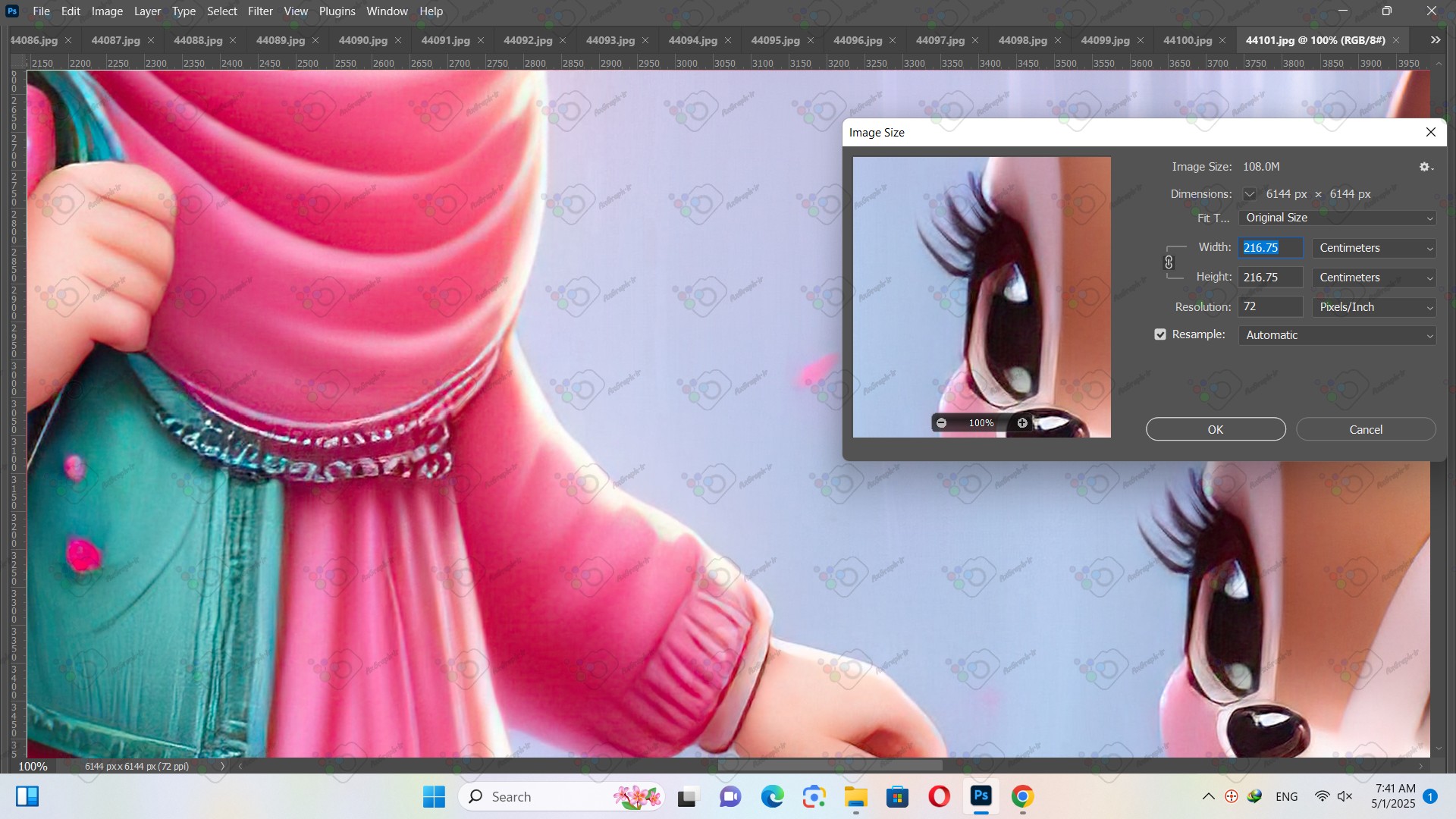
Task: Open the ENG language indicator
Action: click(x=1286, y=796)
